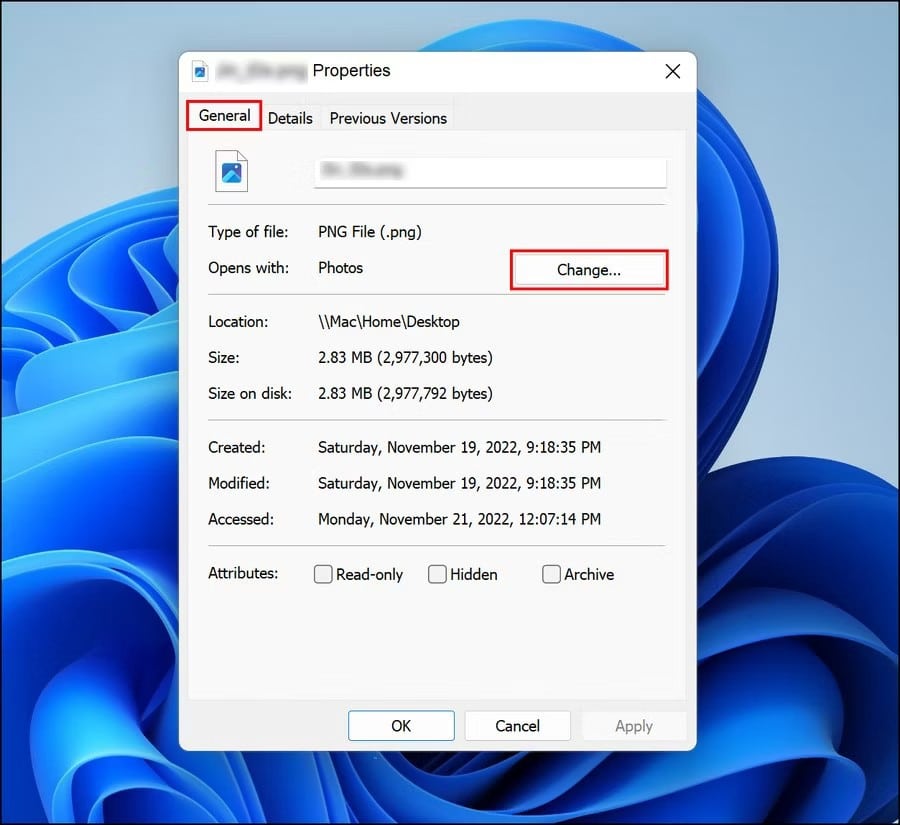
Task: Enable the Read-only attribute
Action: click(x=323, y=574)
